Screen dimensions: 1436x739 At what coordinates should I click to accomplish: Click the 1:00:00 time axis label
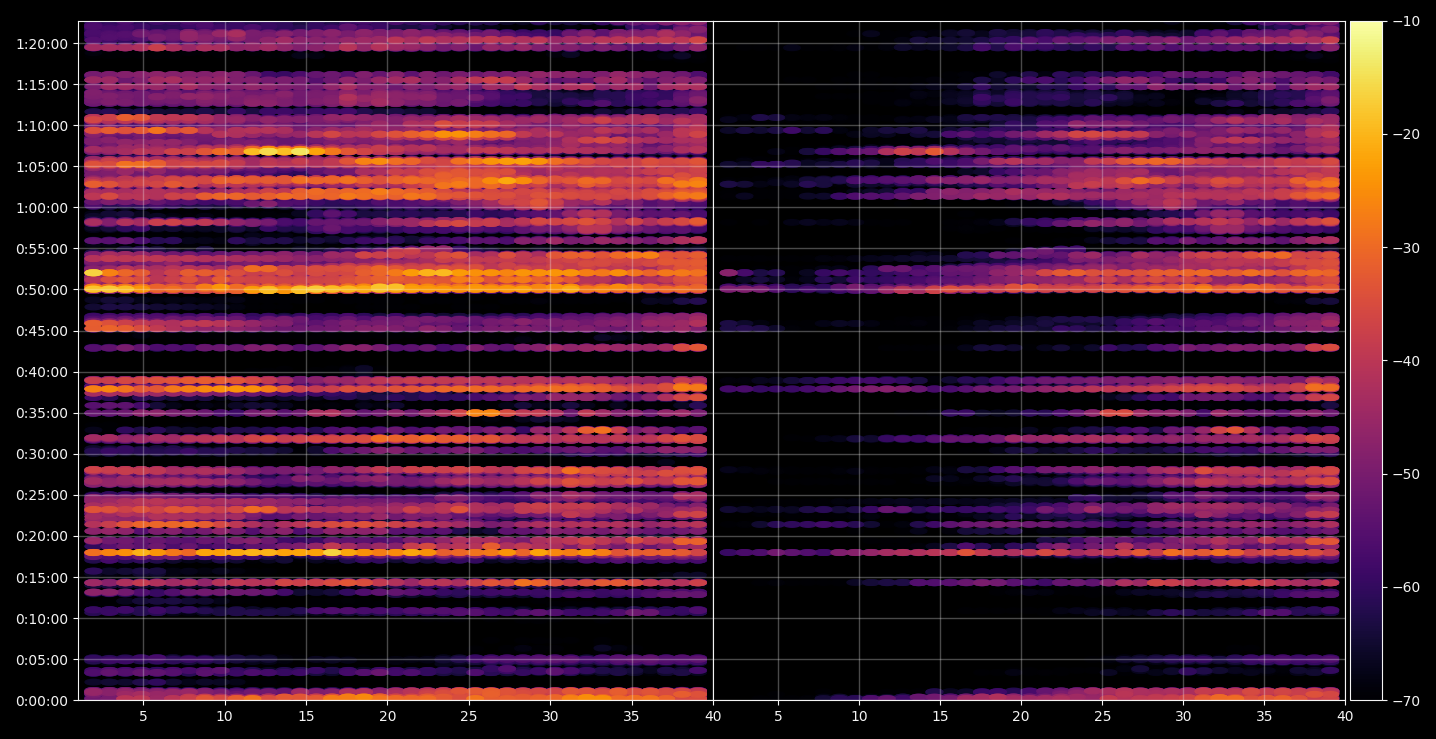[x=42, y=208]
